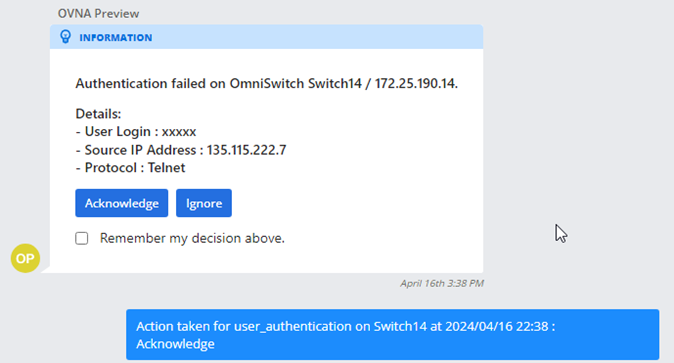Select the OVNA Preview sender name

coord(98,13)
